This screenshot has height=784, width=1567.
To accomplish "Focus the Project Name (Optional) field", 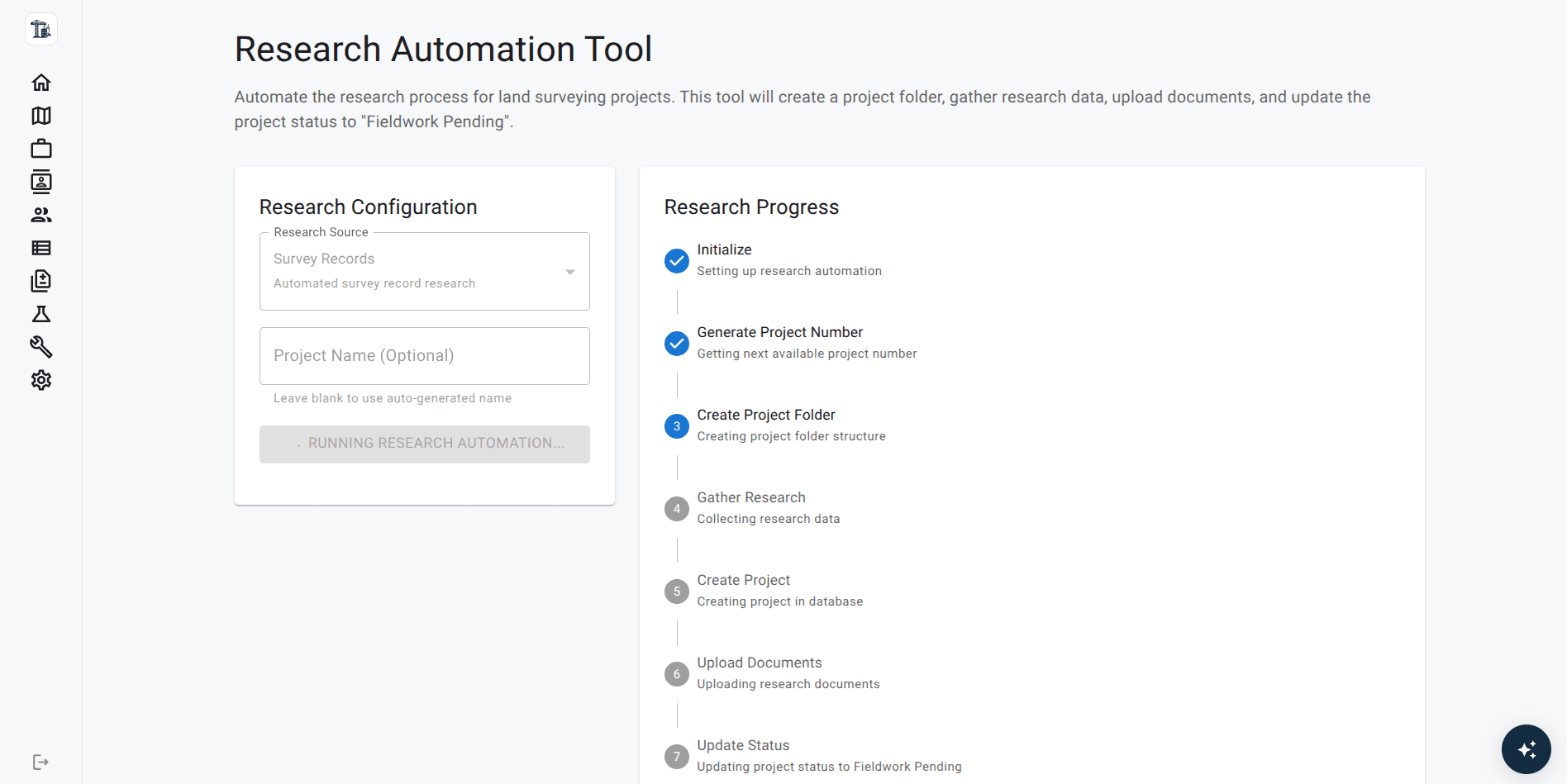I will pos(425,356).
